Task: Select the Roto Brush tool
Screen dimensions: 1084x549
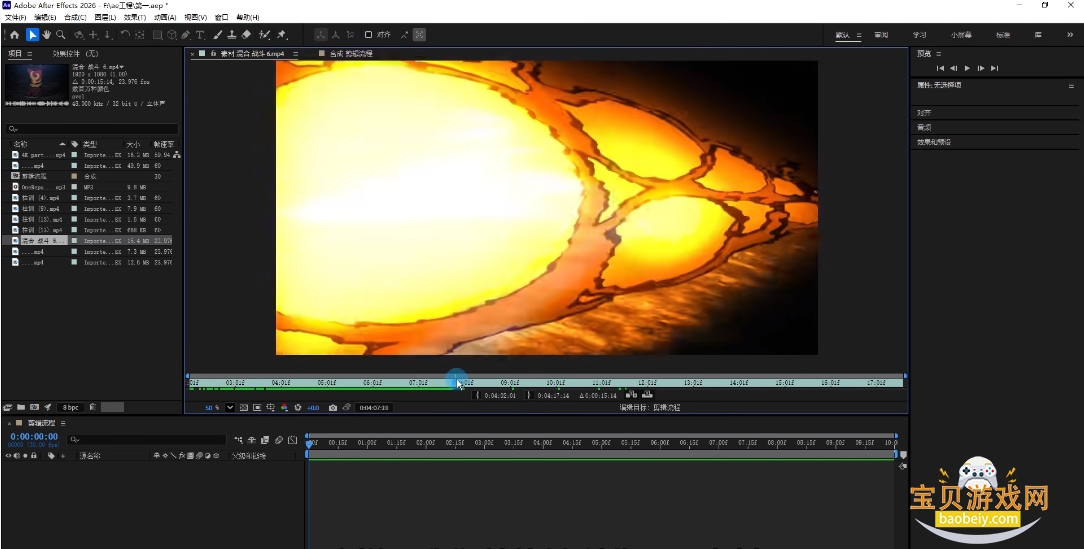Action: (265, 35)
